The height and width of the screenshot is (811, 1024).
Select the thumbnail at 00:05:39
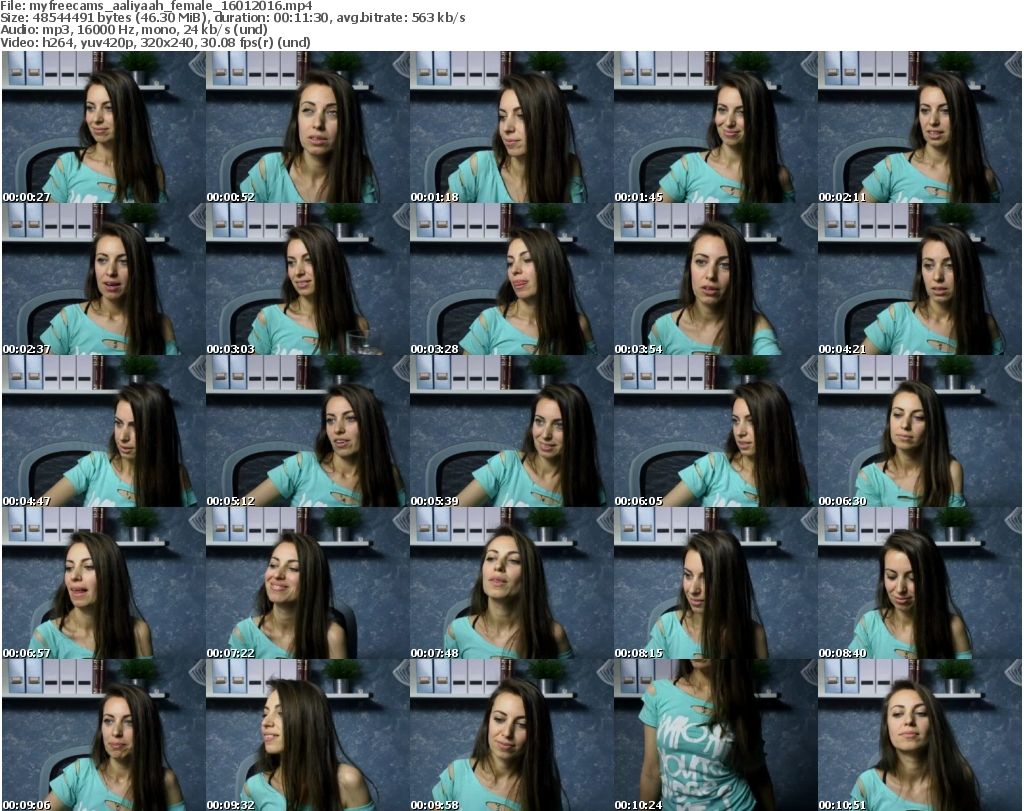[511, 432]
